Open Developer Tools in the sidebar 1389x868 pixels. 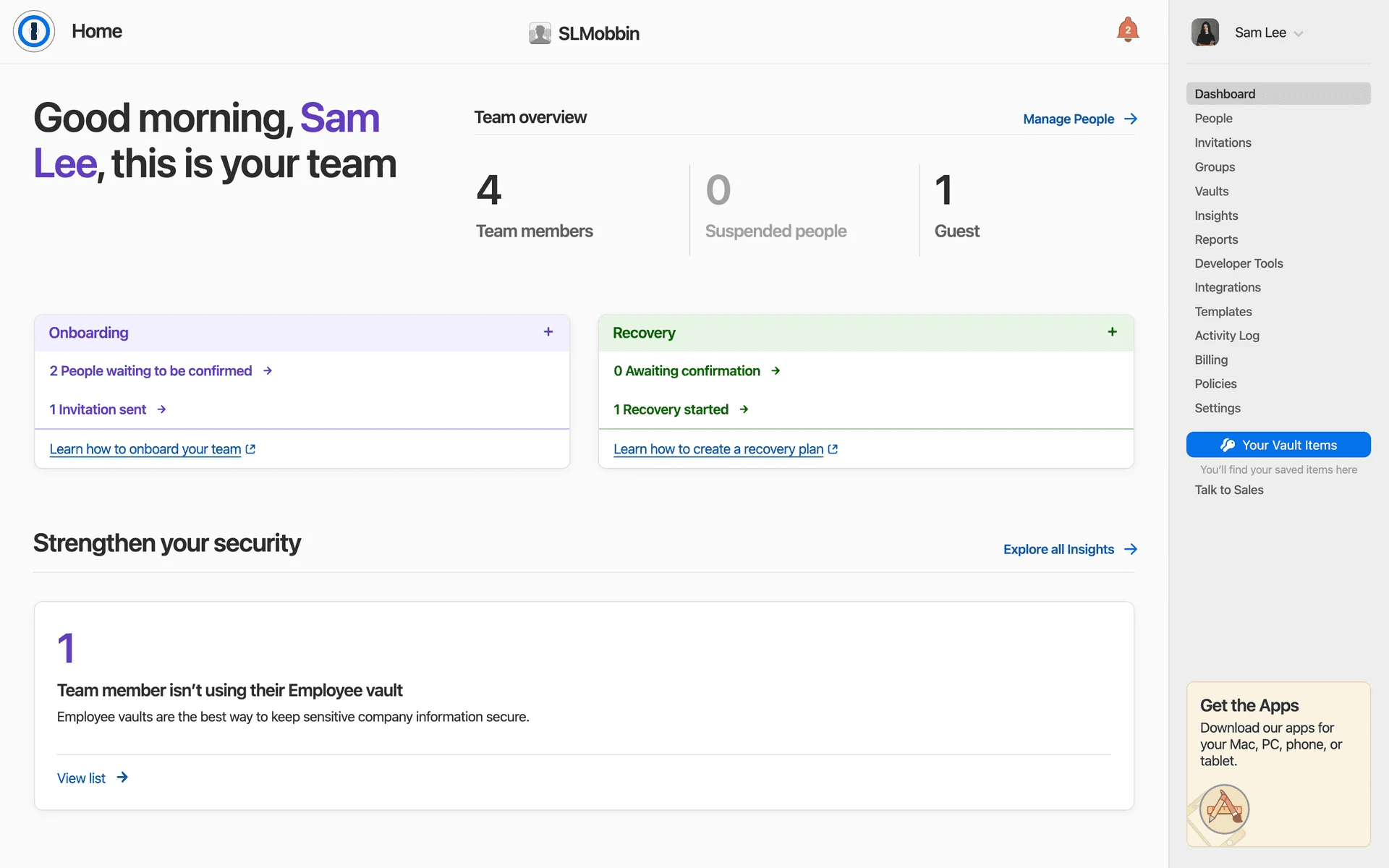(1239, 264)
